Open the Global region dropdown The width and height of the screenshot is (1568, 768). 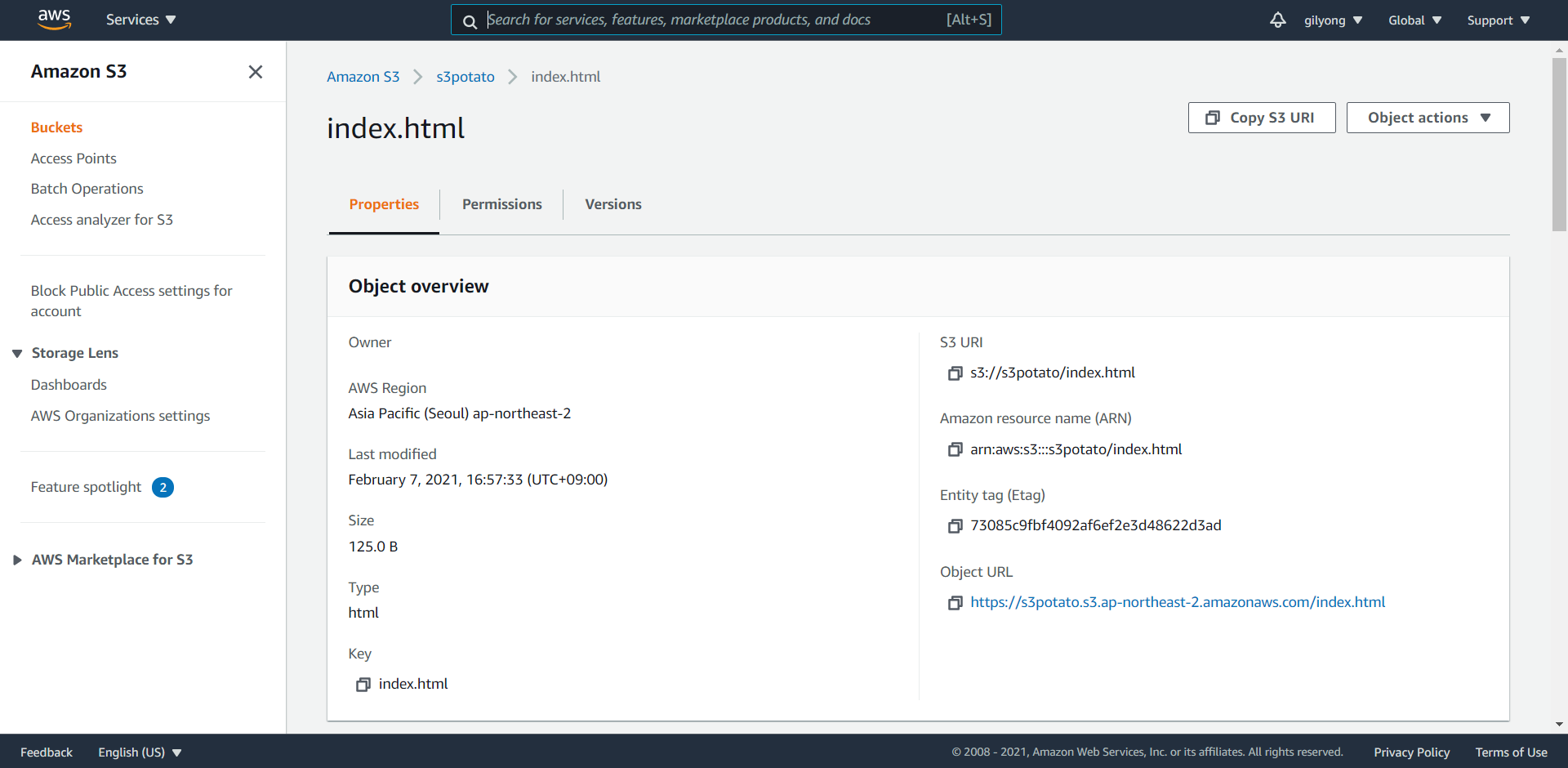tap(1414, 20)
